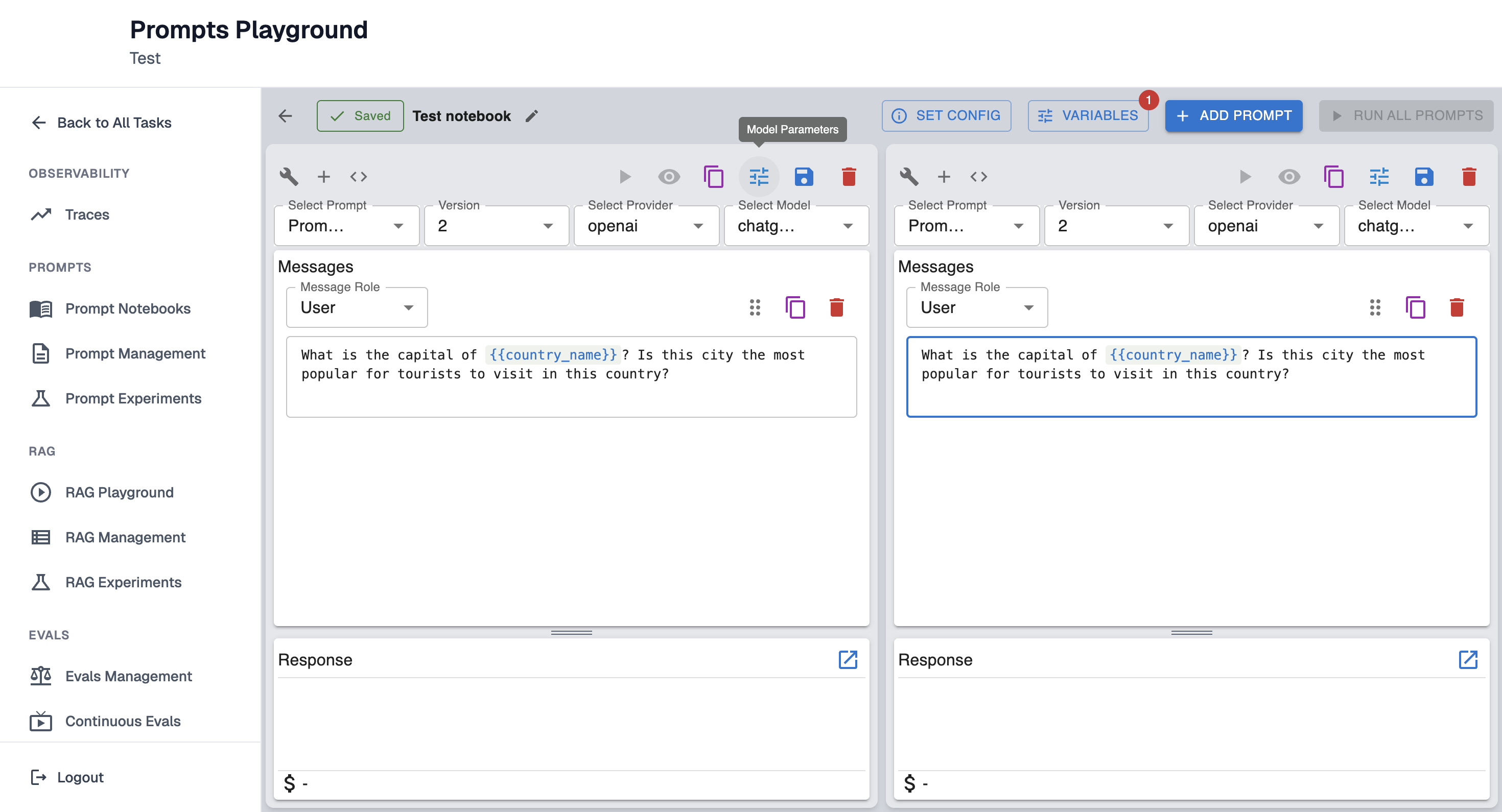This screenshot has height=812, width=1502.
Task: Open Prompt Experiments in sidebar
Action: (x=133, y=398)
